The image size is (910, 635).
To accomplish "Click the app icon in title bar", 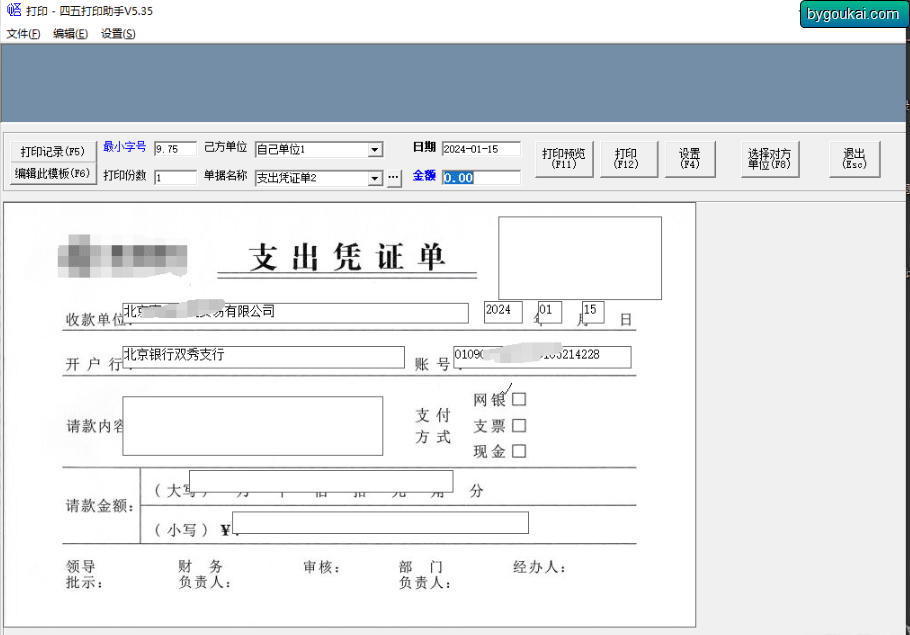I will 14,10.
